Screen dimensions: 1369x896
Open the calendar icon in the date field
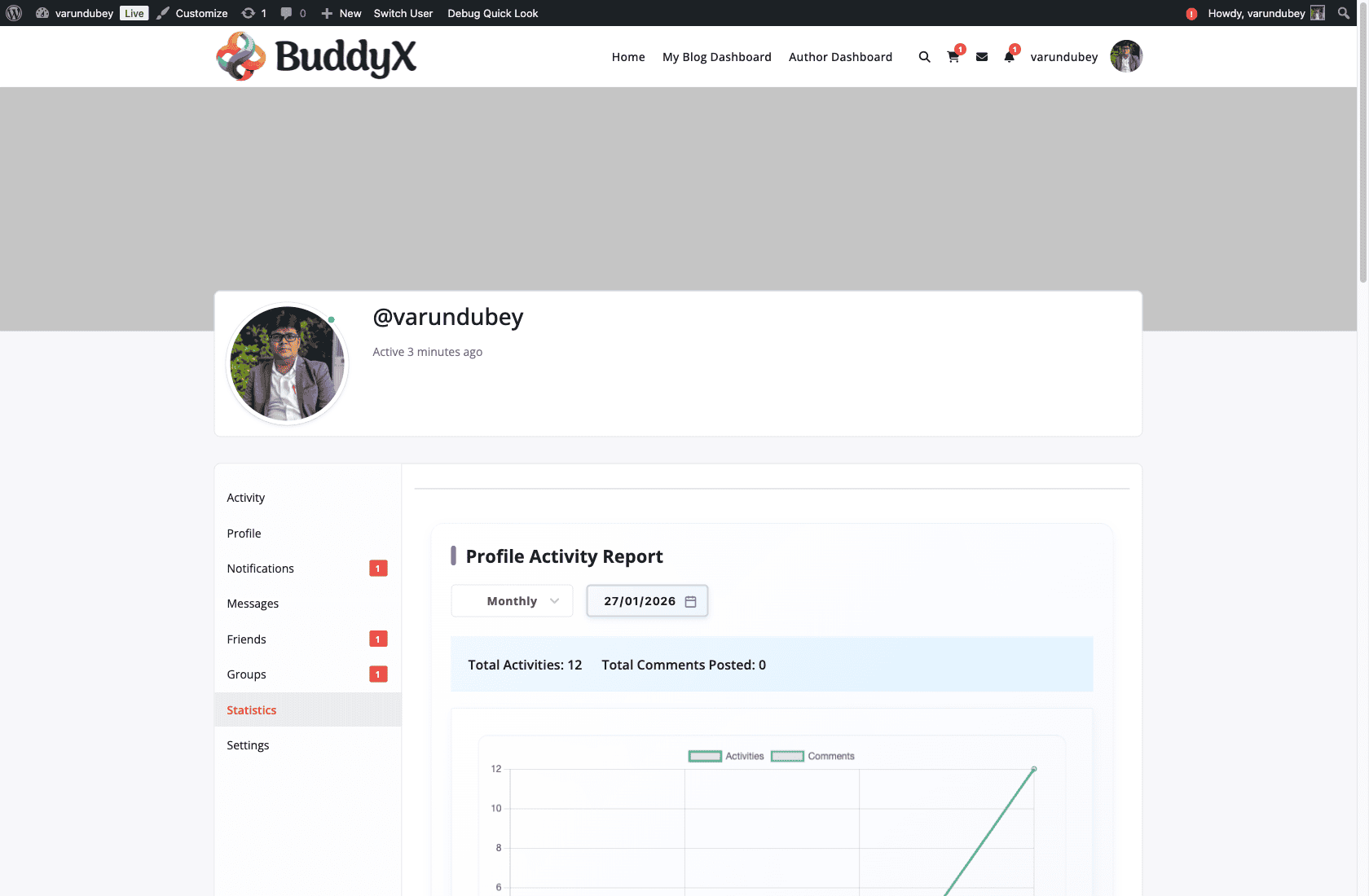tap(690, 601)
